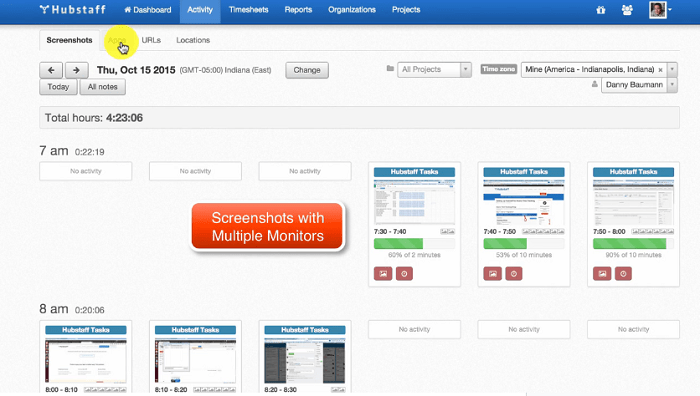Click the team members icon in the header
Screen dimensions: 700x396
click(x=627, y=10)
